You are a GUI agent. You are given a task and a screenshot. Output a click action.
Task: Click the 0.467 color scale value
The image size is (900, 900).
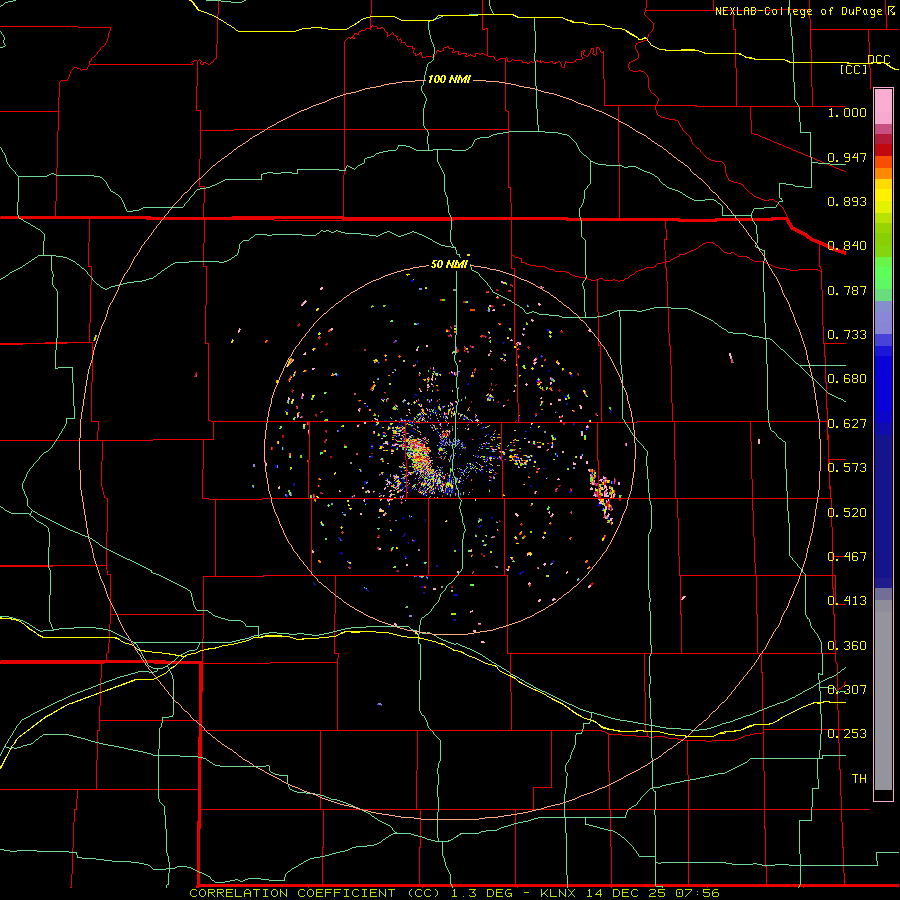point(847,557)
